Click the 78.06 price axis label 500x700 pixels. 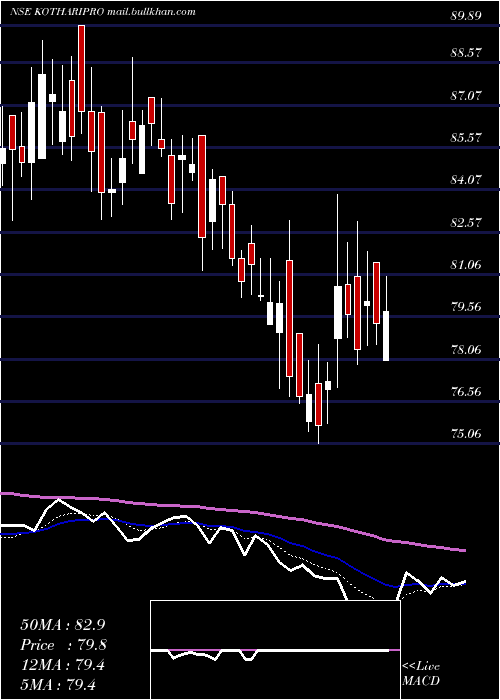tap(467, 350)
